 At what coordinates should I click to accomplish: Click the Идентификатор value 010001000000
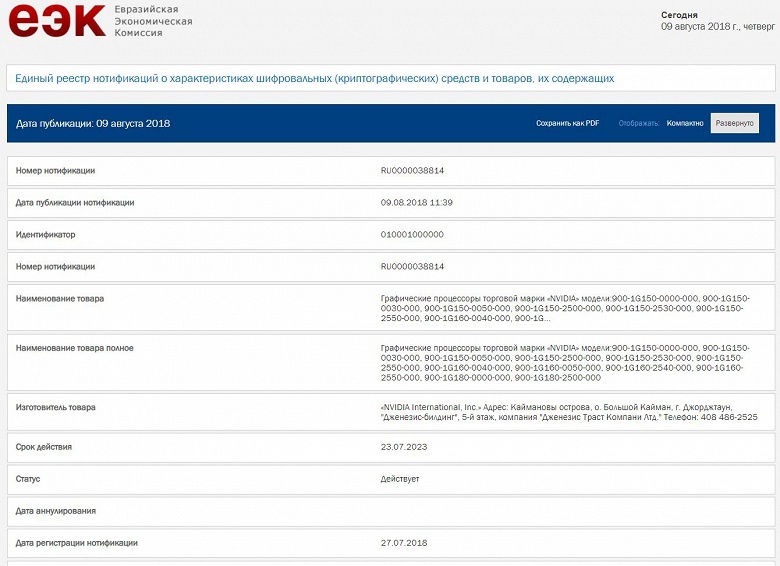(412, 235)
